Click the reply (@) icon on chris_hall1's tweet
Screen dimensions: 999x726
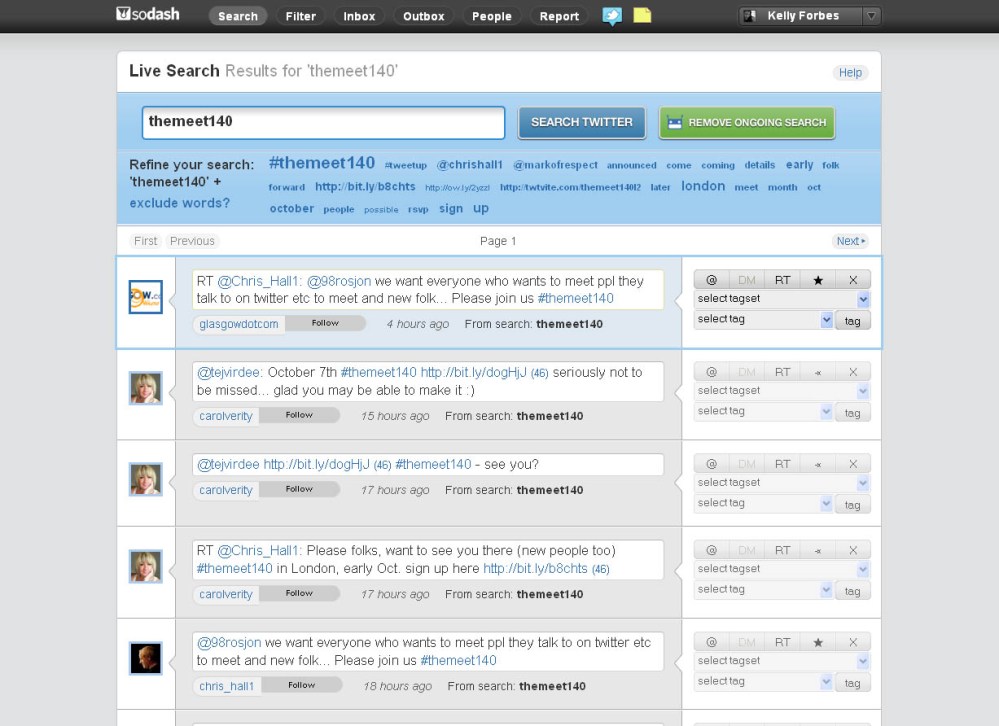(711, 641)
